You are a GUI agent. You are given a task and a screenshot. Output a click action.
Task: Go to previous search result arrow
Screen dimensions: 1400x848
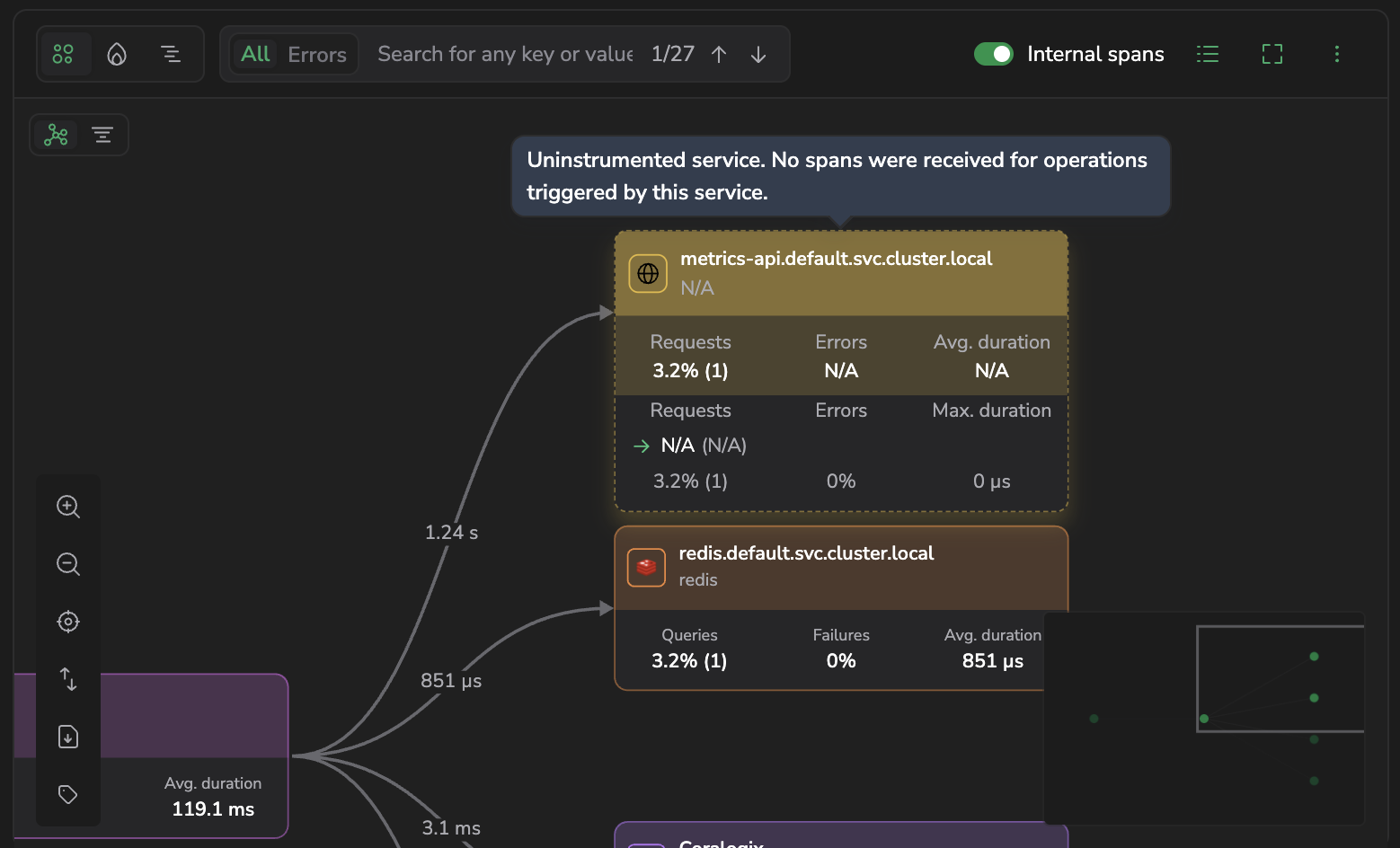click(x=719, y=54)
